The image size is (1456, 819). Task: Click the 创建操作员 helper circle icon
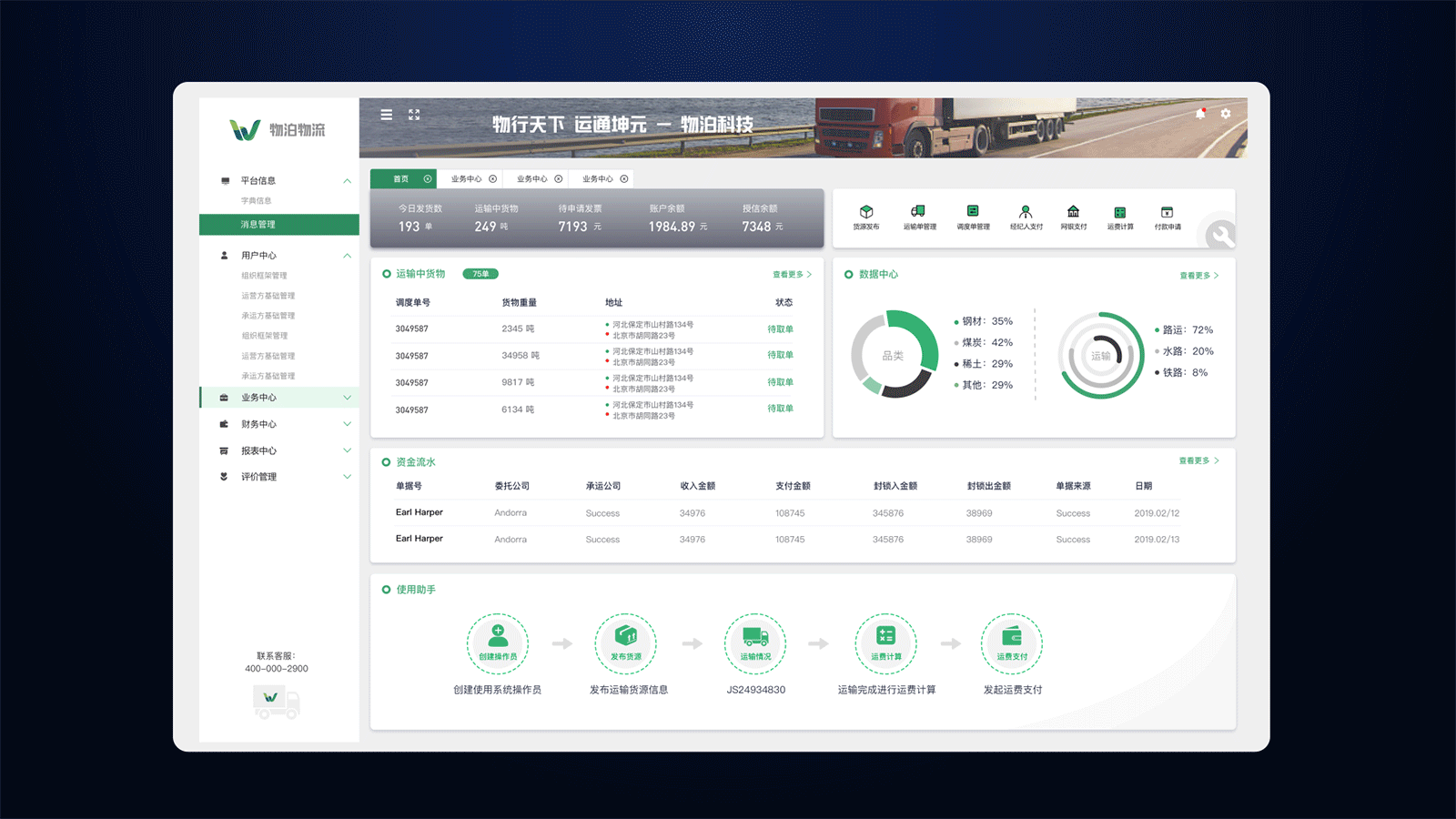tap(498, 643)
